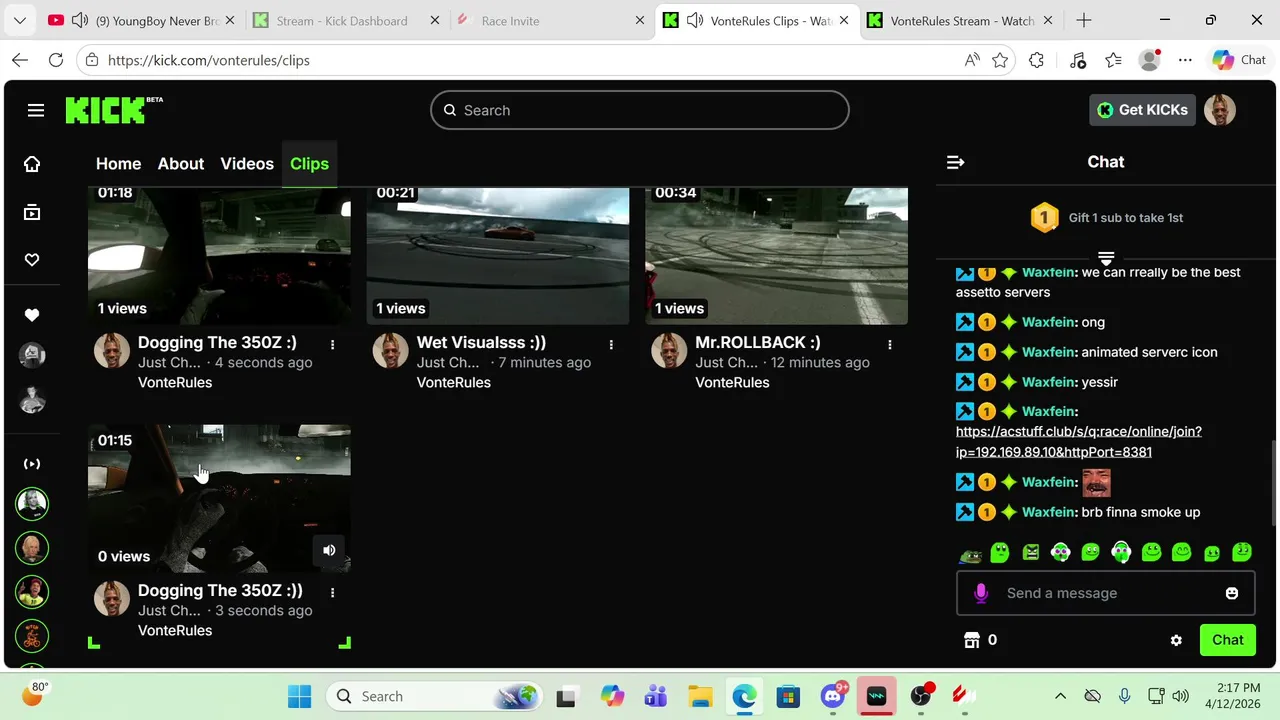Viewport: 1280px width, 720px height.
Task: Switch to VonteRules Stream browser tab
Action: click(962, 21)
